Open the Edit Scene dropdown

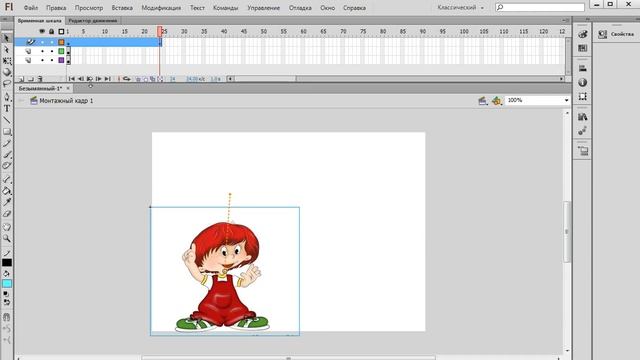click(482, 101)
